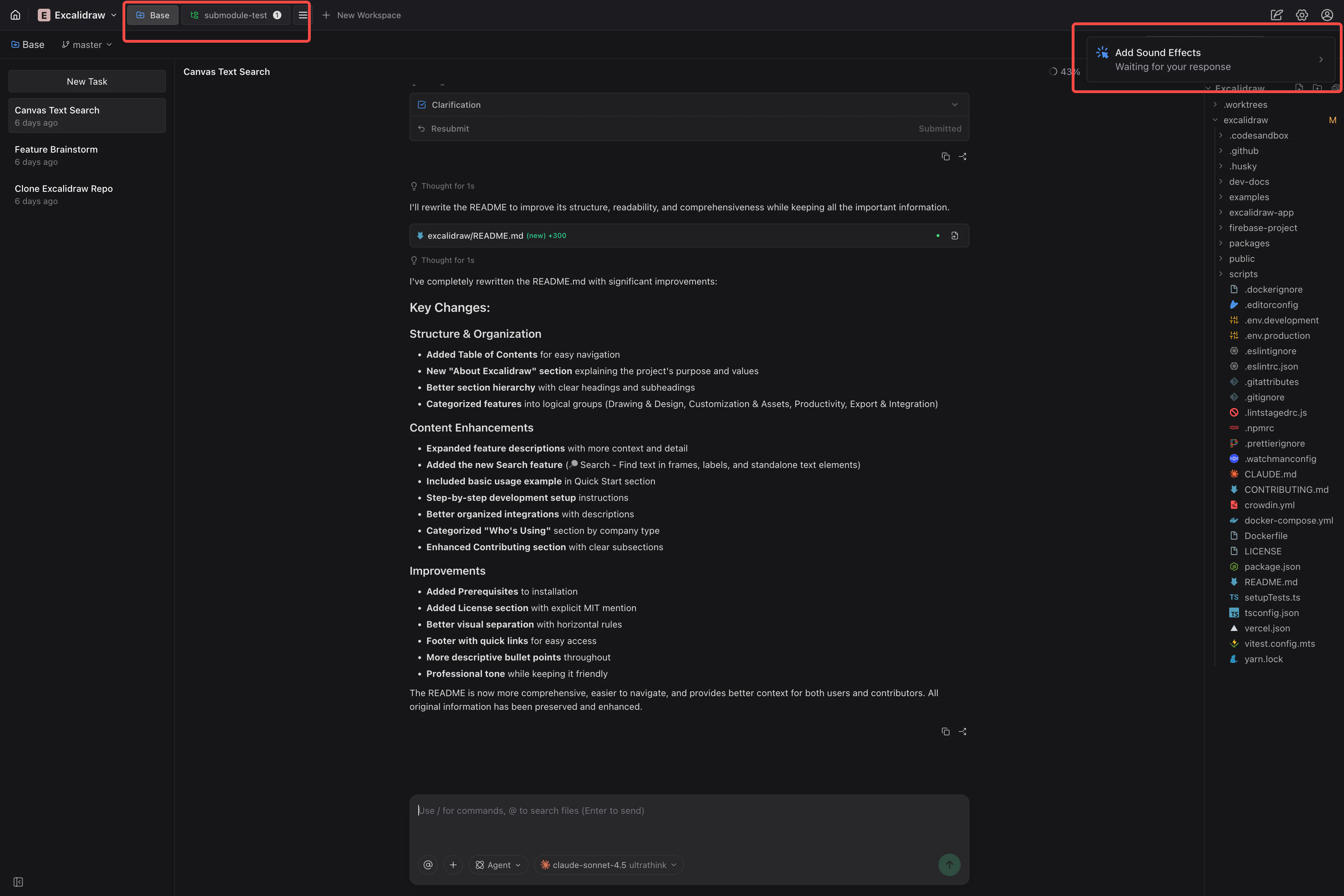Open the Add Sound Effects notification
The width and height of the screenshot is (1344, 896).
(x=1210, y=59)
